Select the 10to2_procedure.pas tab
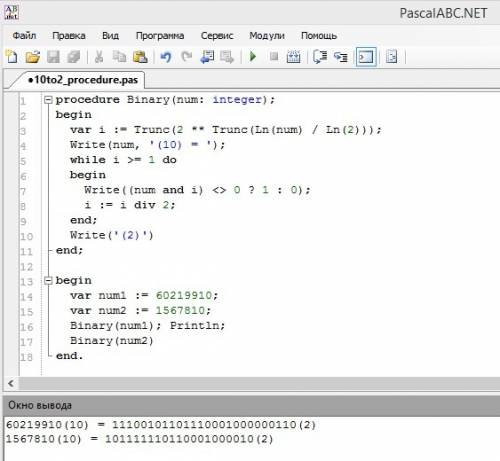 (82, 80)
